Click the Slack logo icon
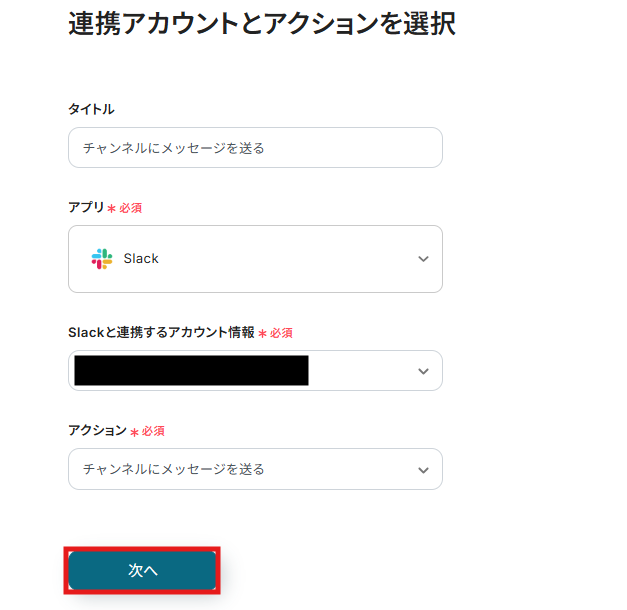The width and height of the screenshot is (627, 610). (102, 259)
